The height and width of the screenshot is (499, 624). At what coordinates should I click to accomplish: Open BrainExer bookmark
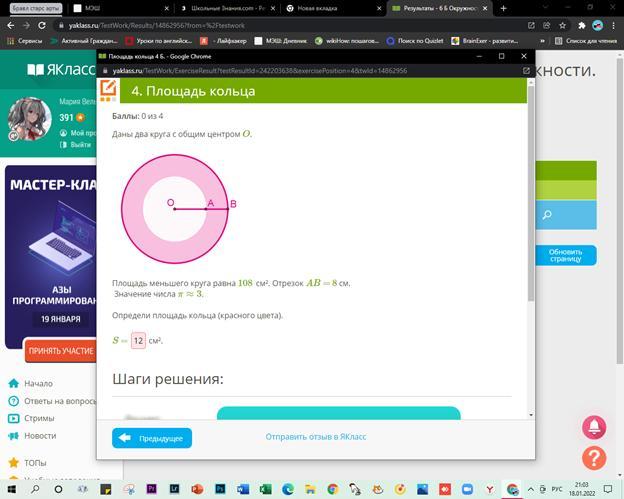click(x=485, y=41)
